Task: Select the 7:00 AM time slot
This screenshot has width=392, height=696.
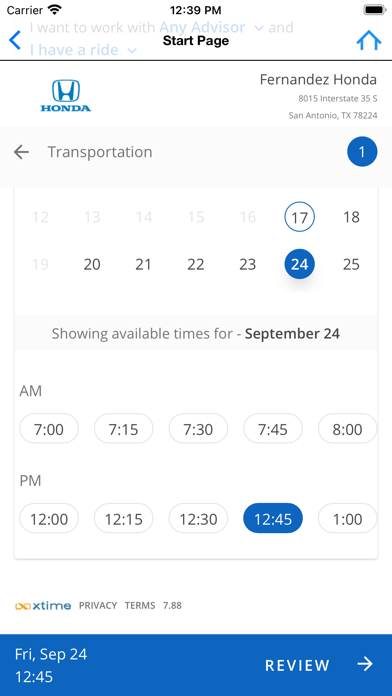Action: 49,429
